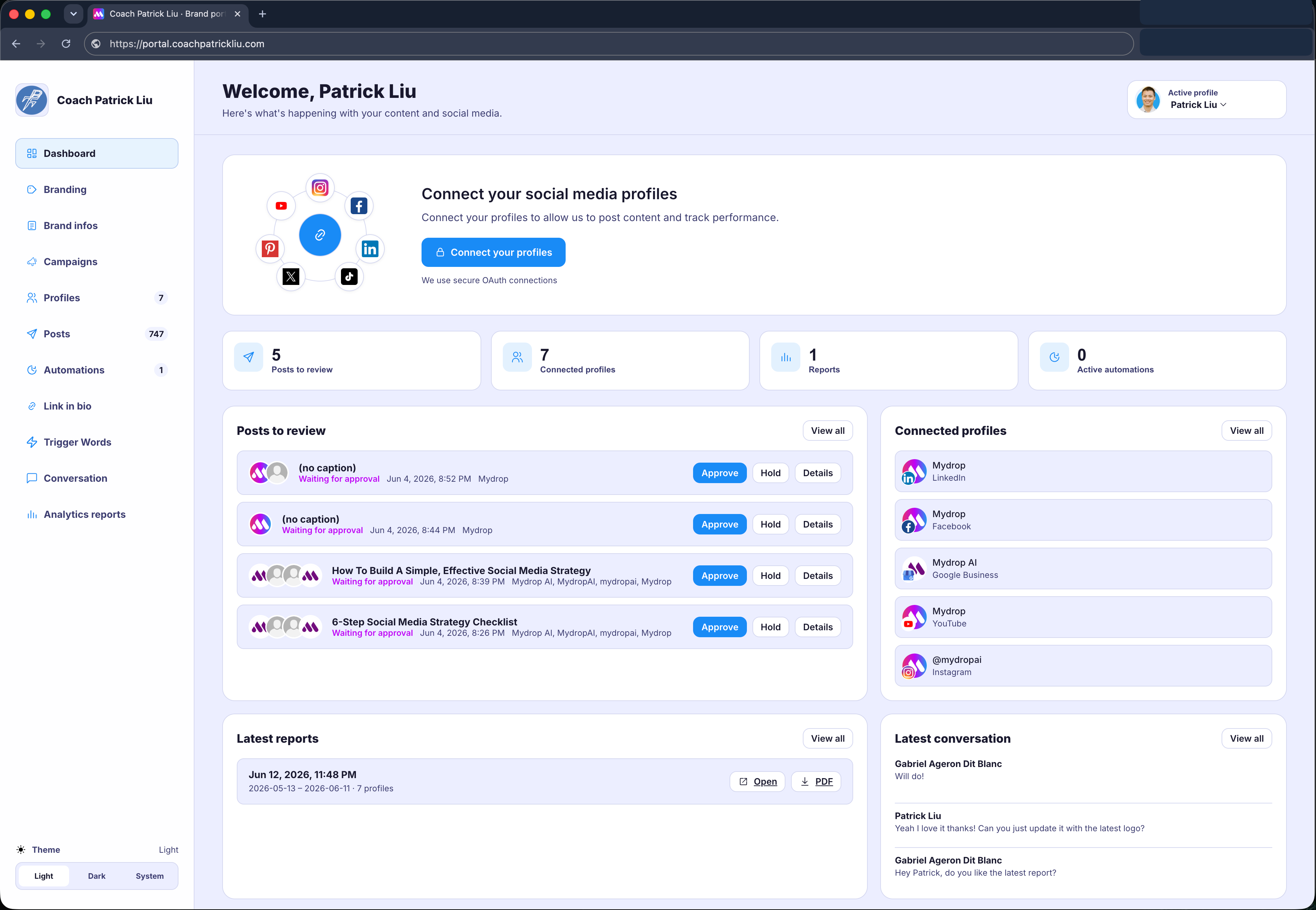View all connected profiles
The width and height of the screenshot is (1316, 910).
point(1247,430)
